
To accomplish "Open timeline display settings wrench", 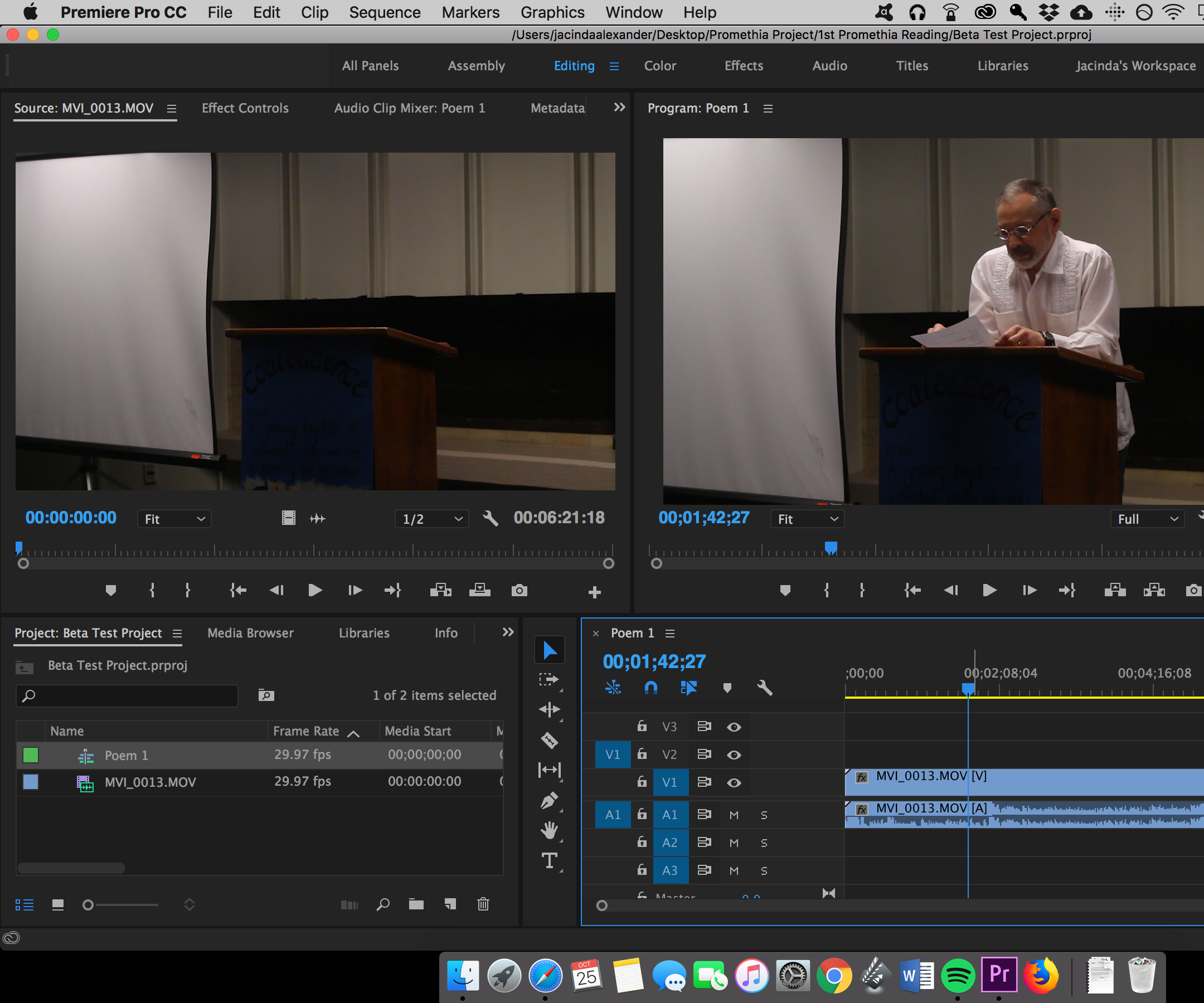I will coord(765,688).
